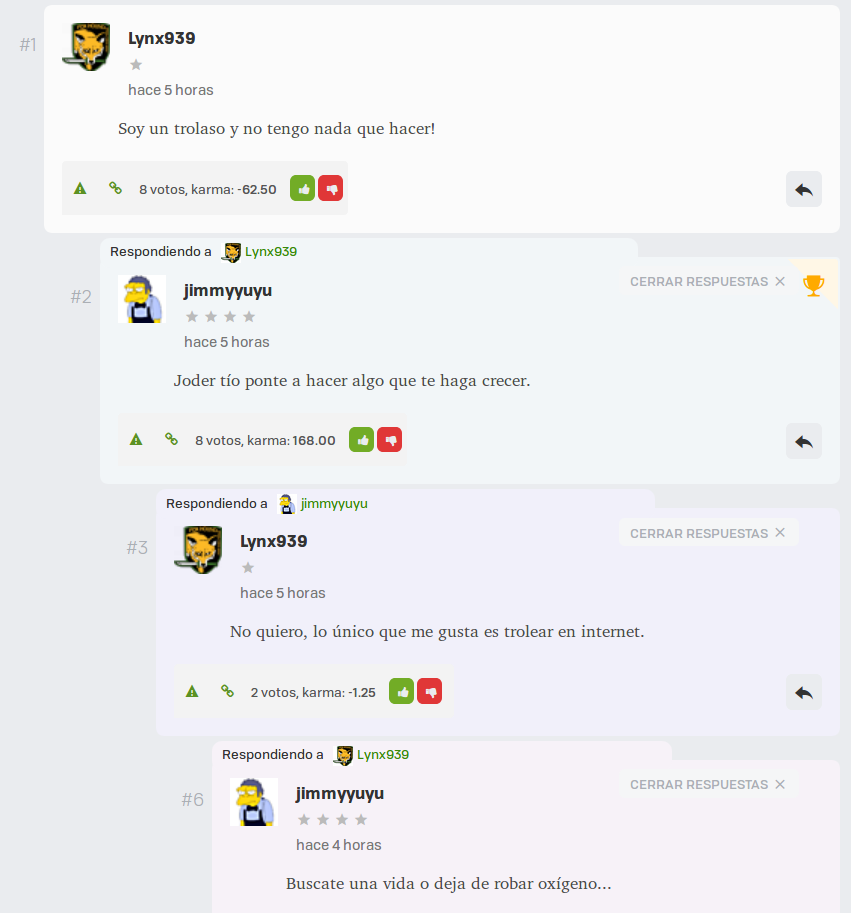The image size is (851, 913).
Task: Open Lynx939 link in 'Respondiendo a' above #2
Action: [271, 252]
